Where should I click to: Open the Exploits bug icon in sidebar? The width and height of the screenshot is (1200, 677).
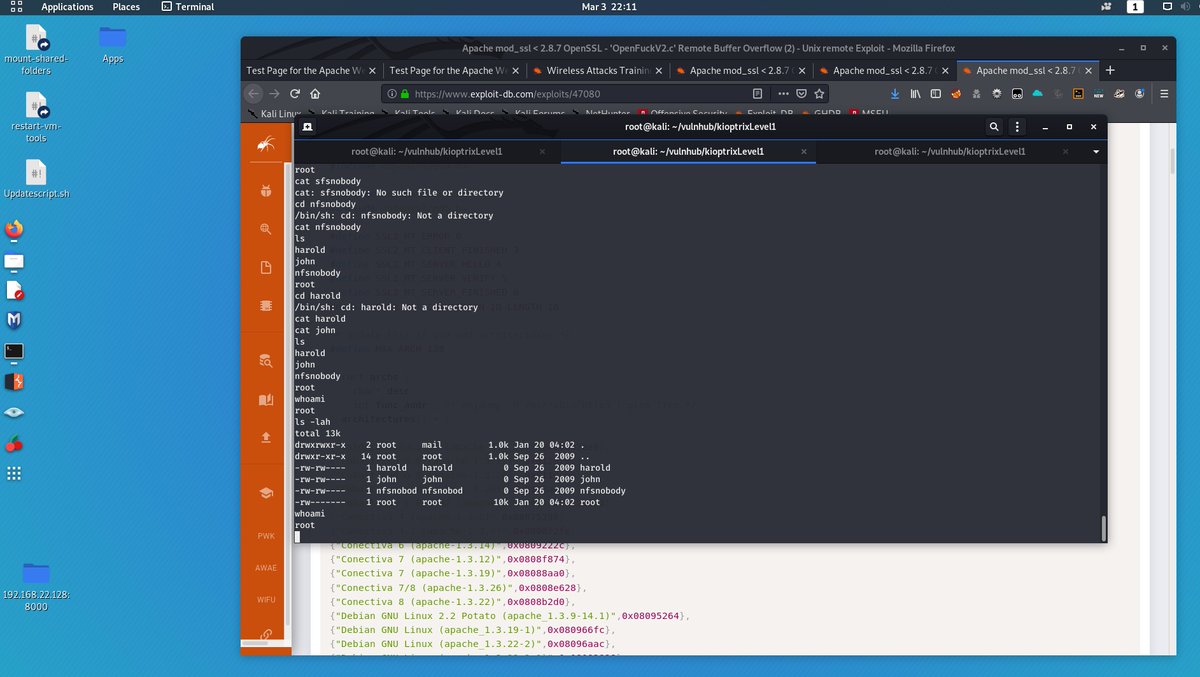click(266, 191)
